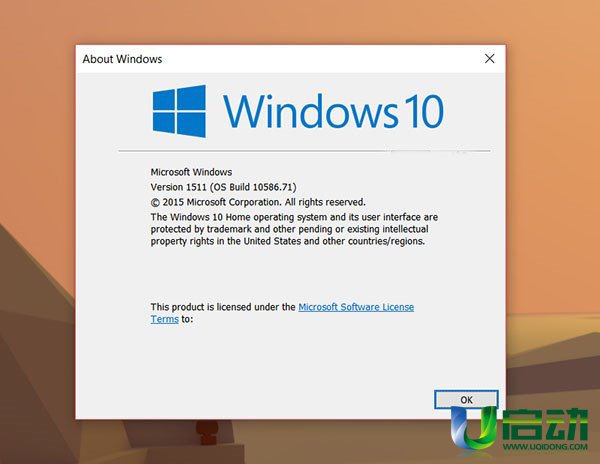Click the Microsoft Windows label
Image resolution: width=600 pixels, height=464 pixels.
191,172
